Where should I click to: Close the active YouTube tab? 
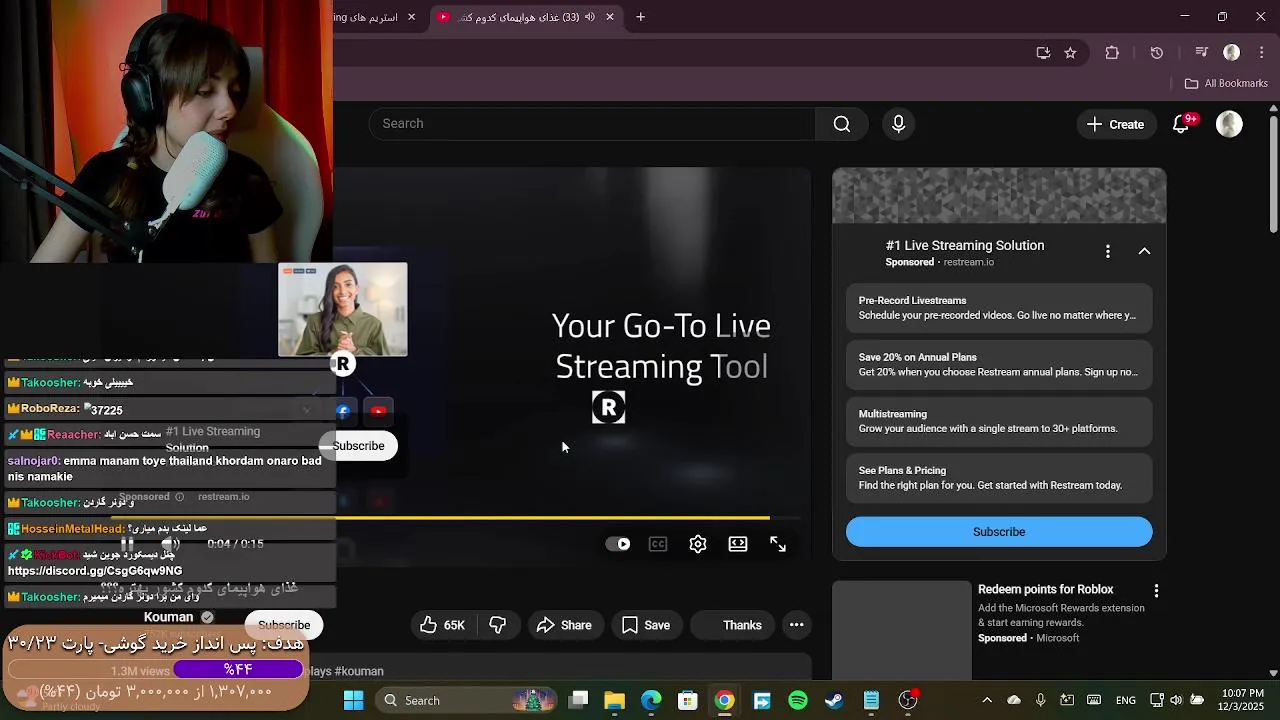(610, 17)
